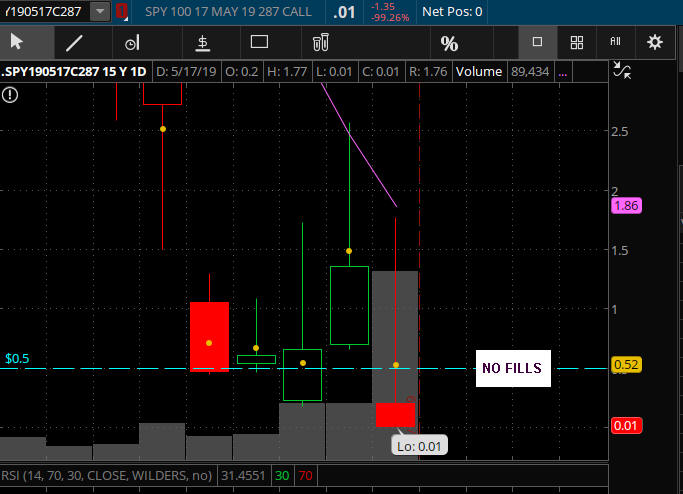Click the RSI 70 overbought value
Image resolution: width=683 pixels, height=494 pixels.
pyautogui.click(x=305, y=476)
